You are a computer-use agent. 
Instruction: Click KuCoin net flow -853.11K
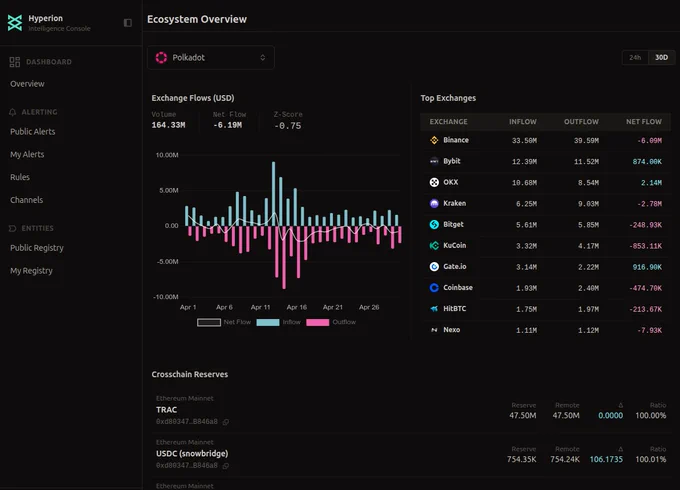tap(646, 246)
